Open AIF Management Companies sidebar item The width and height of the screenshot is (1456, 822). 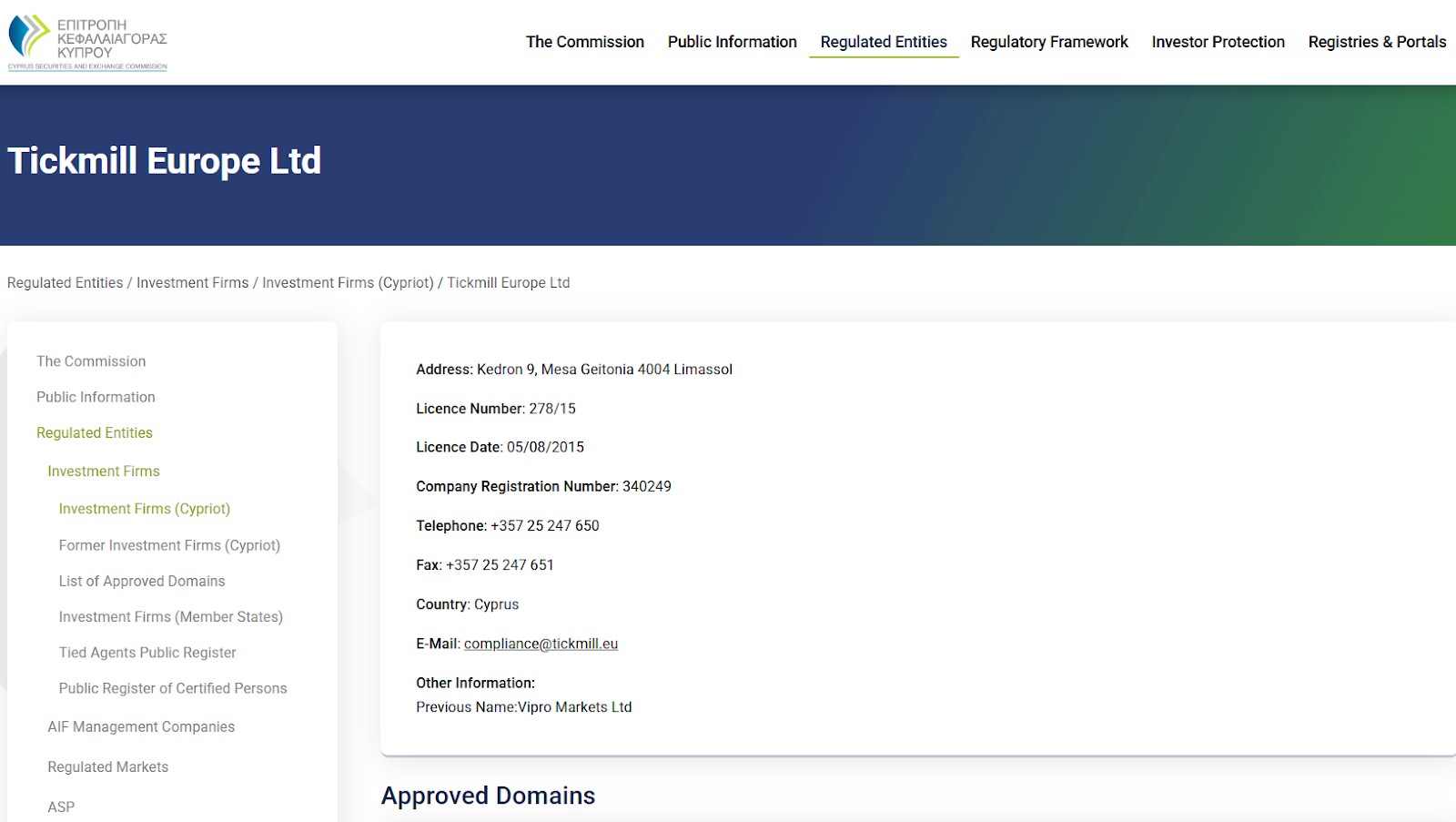click(141, 726)
